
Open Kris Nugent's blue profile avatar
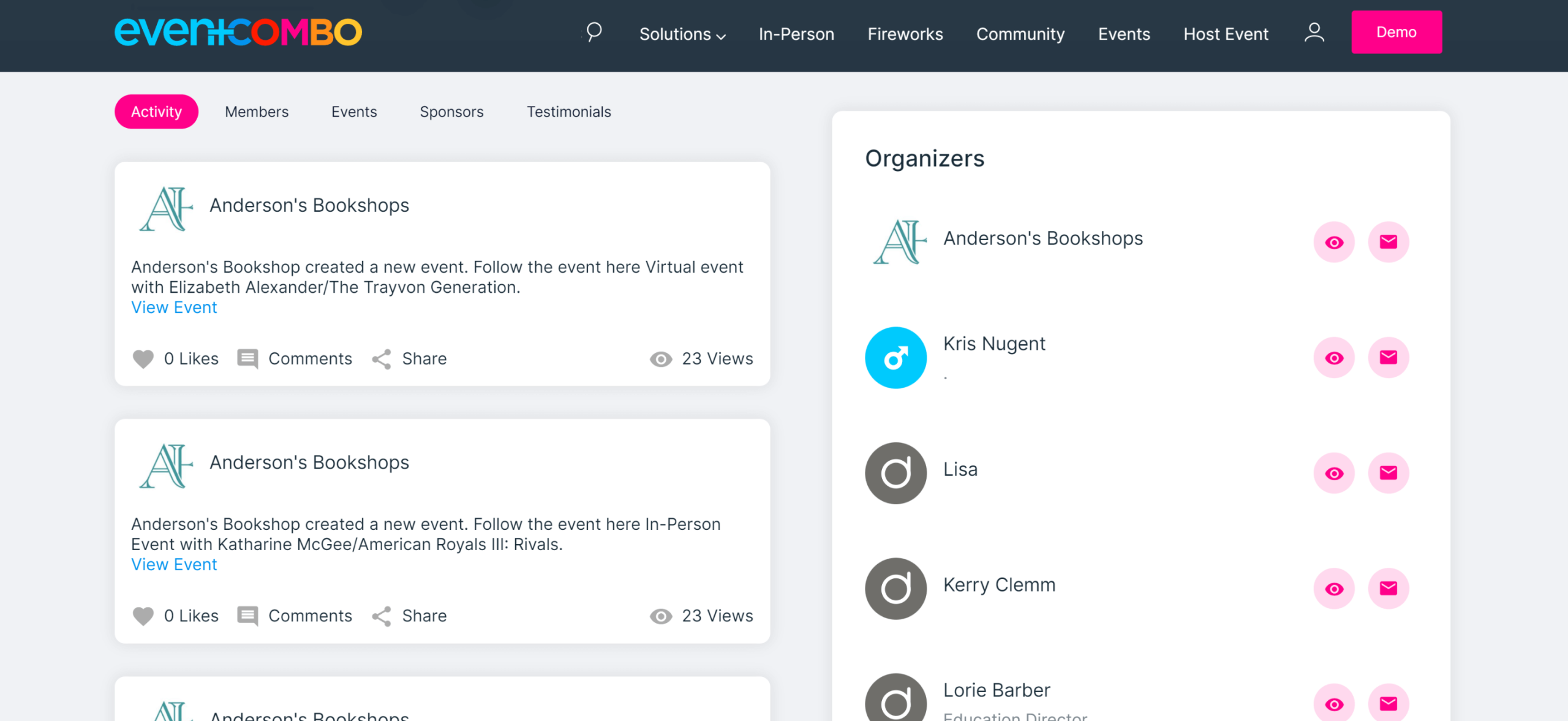point(895,358)
